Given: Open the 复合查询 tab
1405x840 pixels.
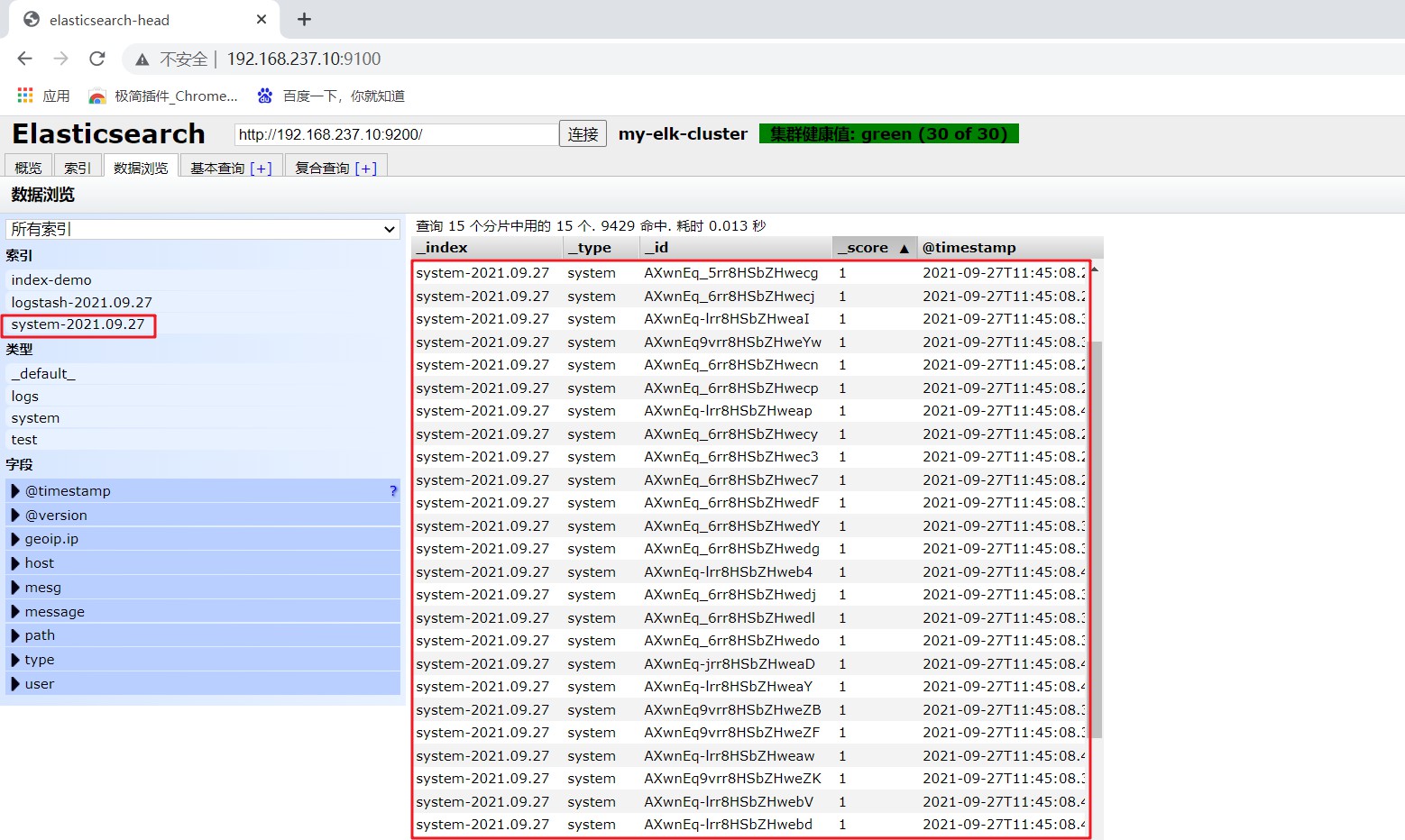Looking at the screenshot, I should (336, 167).
